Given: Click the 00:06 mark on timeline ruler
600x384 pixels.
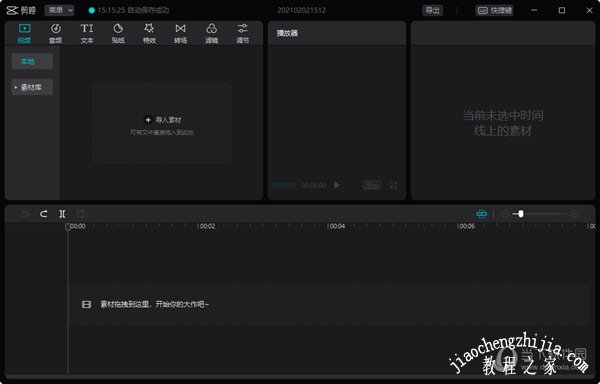Looking at the screenshot, I should (466, 226).
